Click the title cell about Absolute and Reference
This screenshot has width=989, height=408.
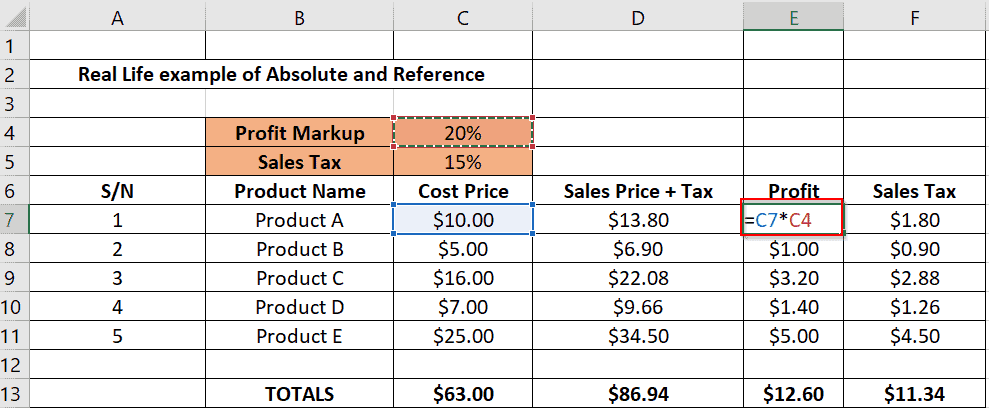pyautogui.click(x=281, y=74)
